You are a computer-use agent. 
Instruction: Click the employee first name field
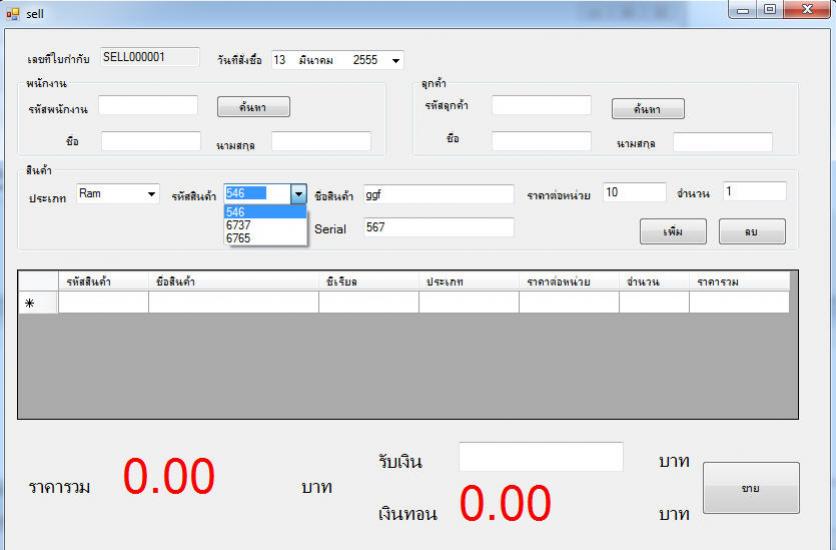click(151, 141)
